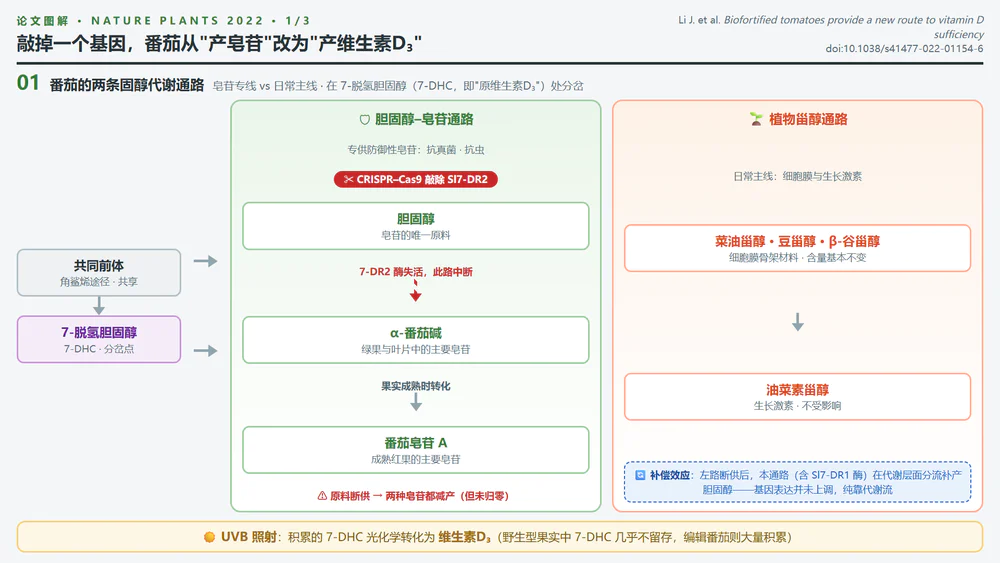This screenshot has height=563, width=1000.
Task: Click the bold 维生素D₃ in the UVB banner
Action: pyautogui.click(x=465, y=537)
